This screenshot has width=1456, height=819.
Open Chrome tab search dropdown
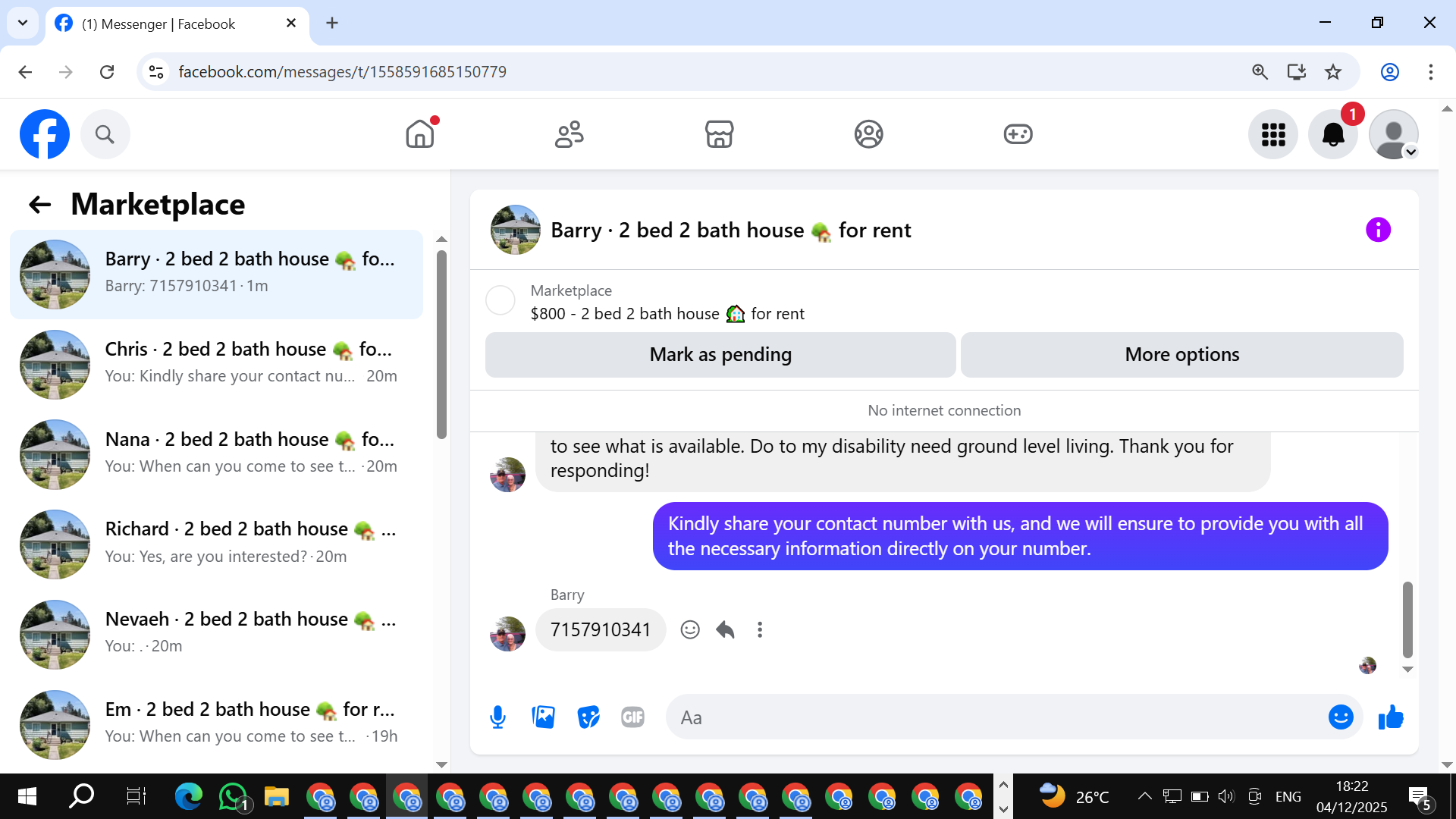pyautogui.click(x=23, y=23)
